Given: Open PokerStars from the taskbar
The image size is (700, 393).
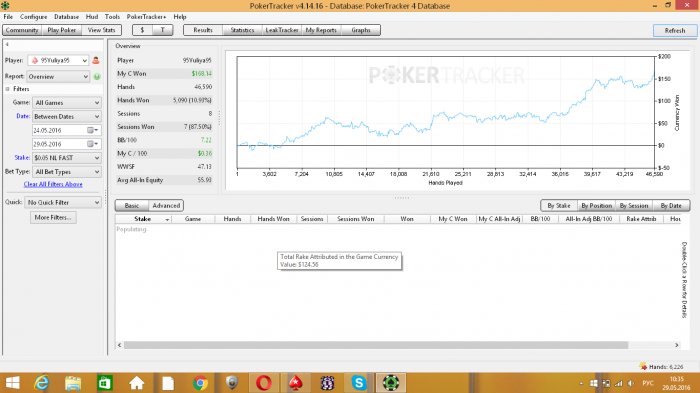Looking at the screenshot, I should (x=295, y=383).
